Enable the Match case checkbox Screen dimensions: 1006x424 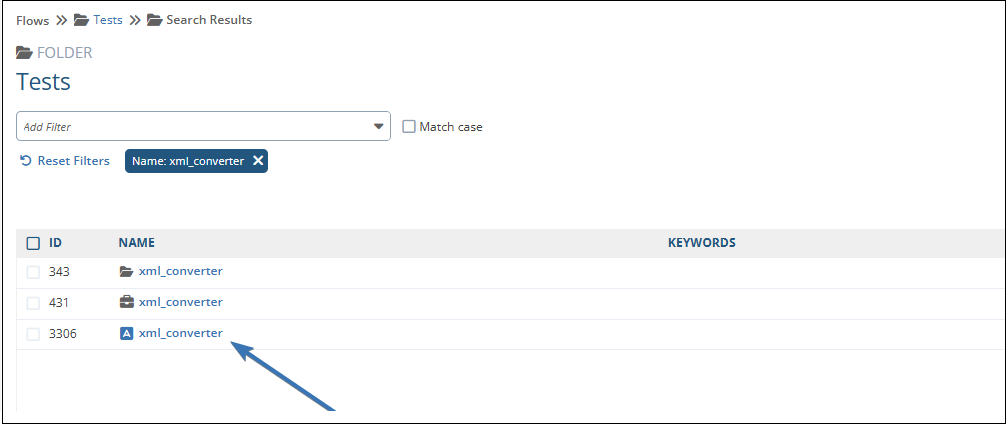pyautogui.click(x=408, y=127)
